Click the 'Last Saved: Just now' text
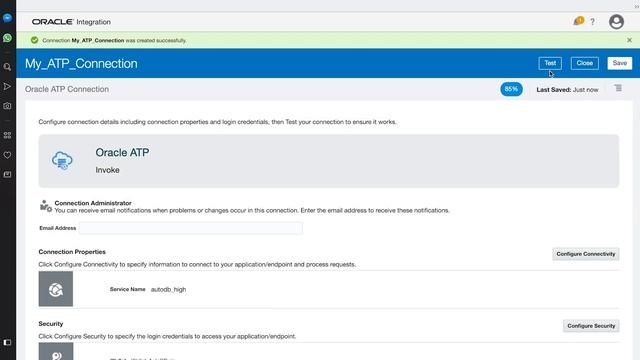Screen dimensions: 640x360 [567, 89]
